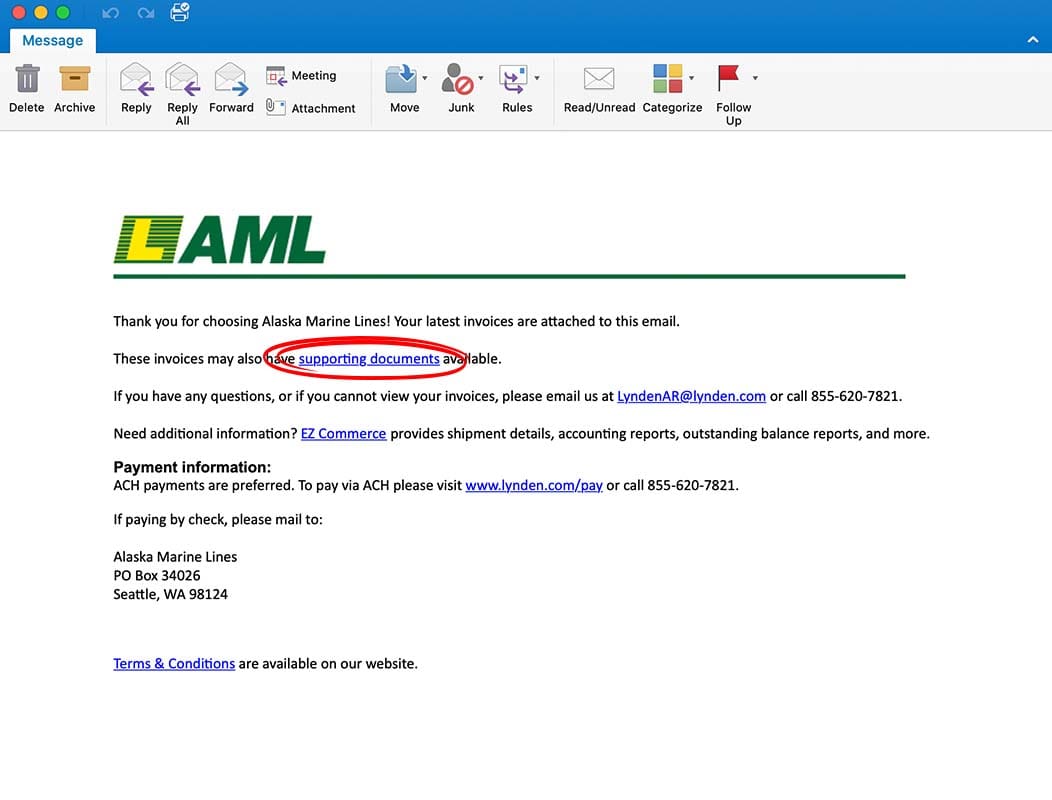The image size is (1052, 800).
Task: Delete the message with the trash icon
Action: click(27, 89)
